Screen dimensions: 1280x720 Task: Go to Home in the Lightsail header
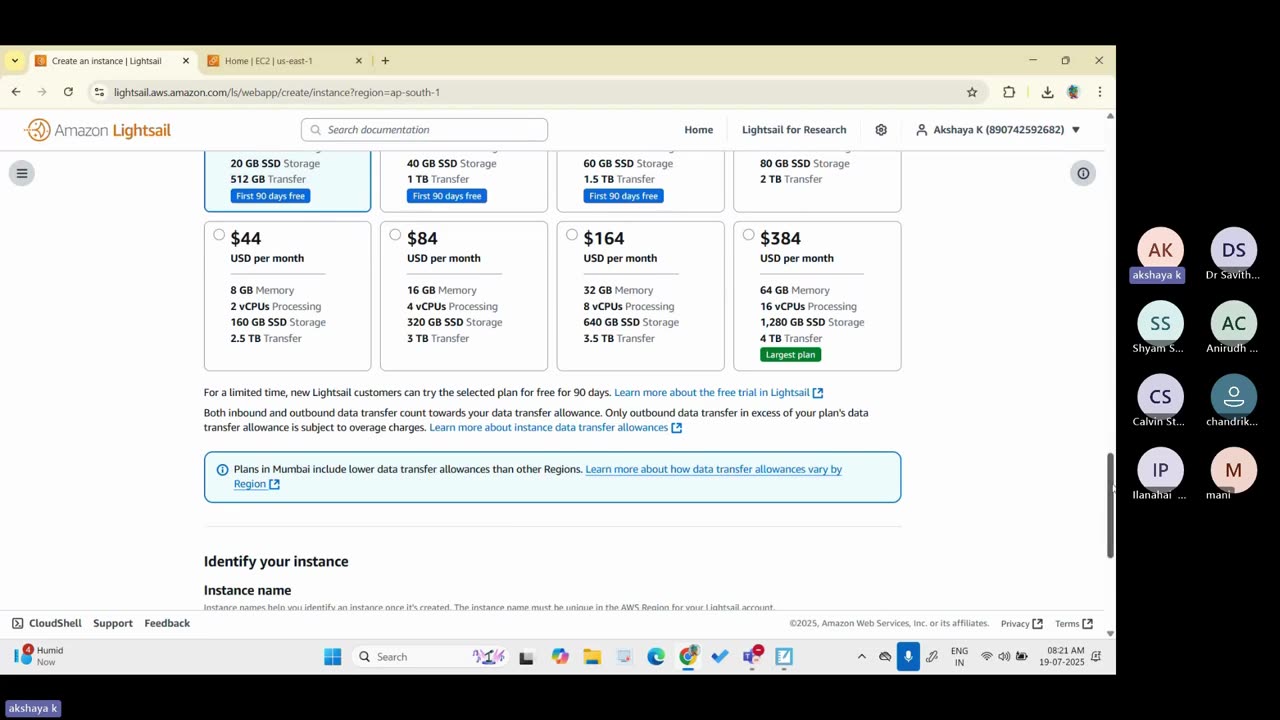coord(699,130)
